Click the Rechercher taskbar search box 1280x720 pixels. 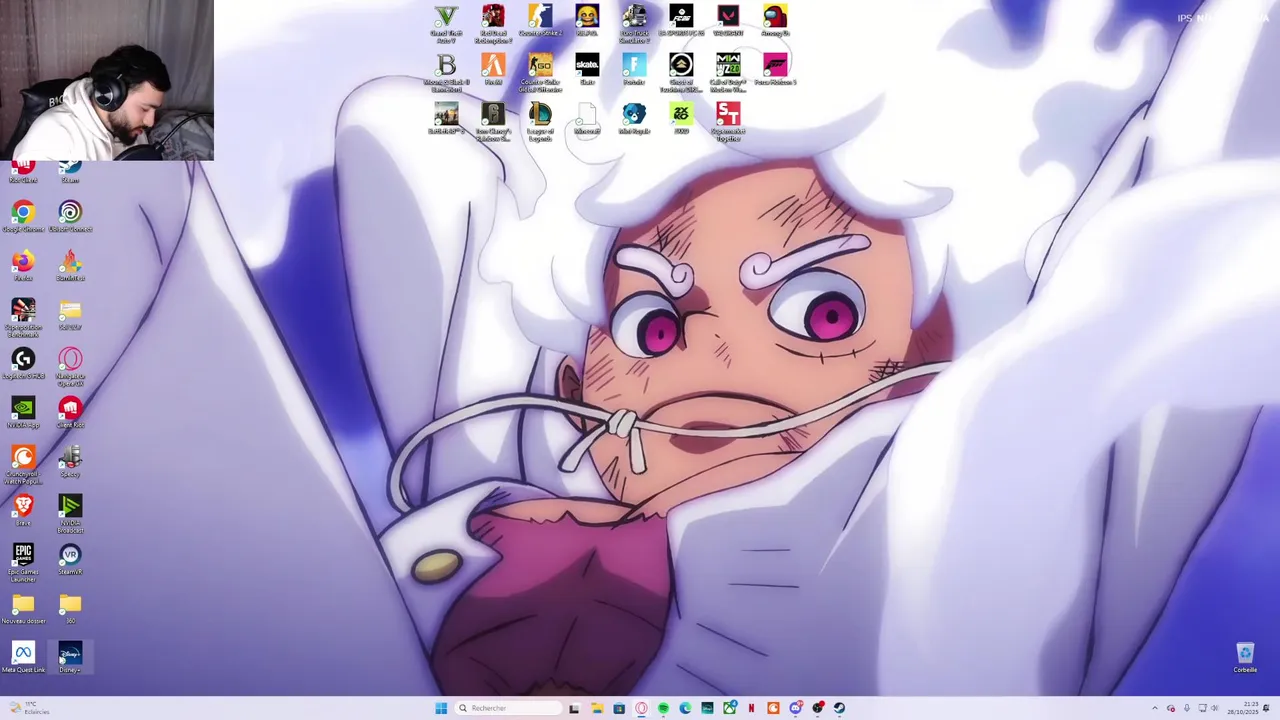[508, 708]
